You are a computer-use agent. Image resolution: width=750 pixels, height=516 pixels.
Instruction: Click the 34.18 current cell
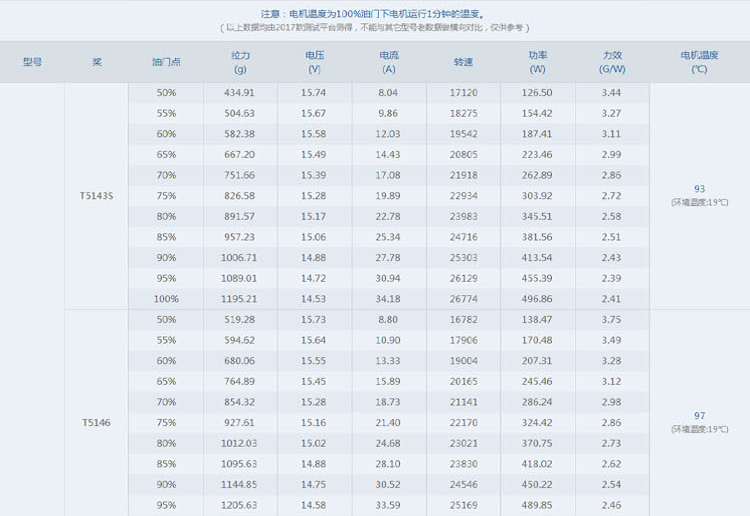coord(388,298)
